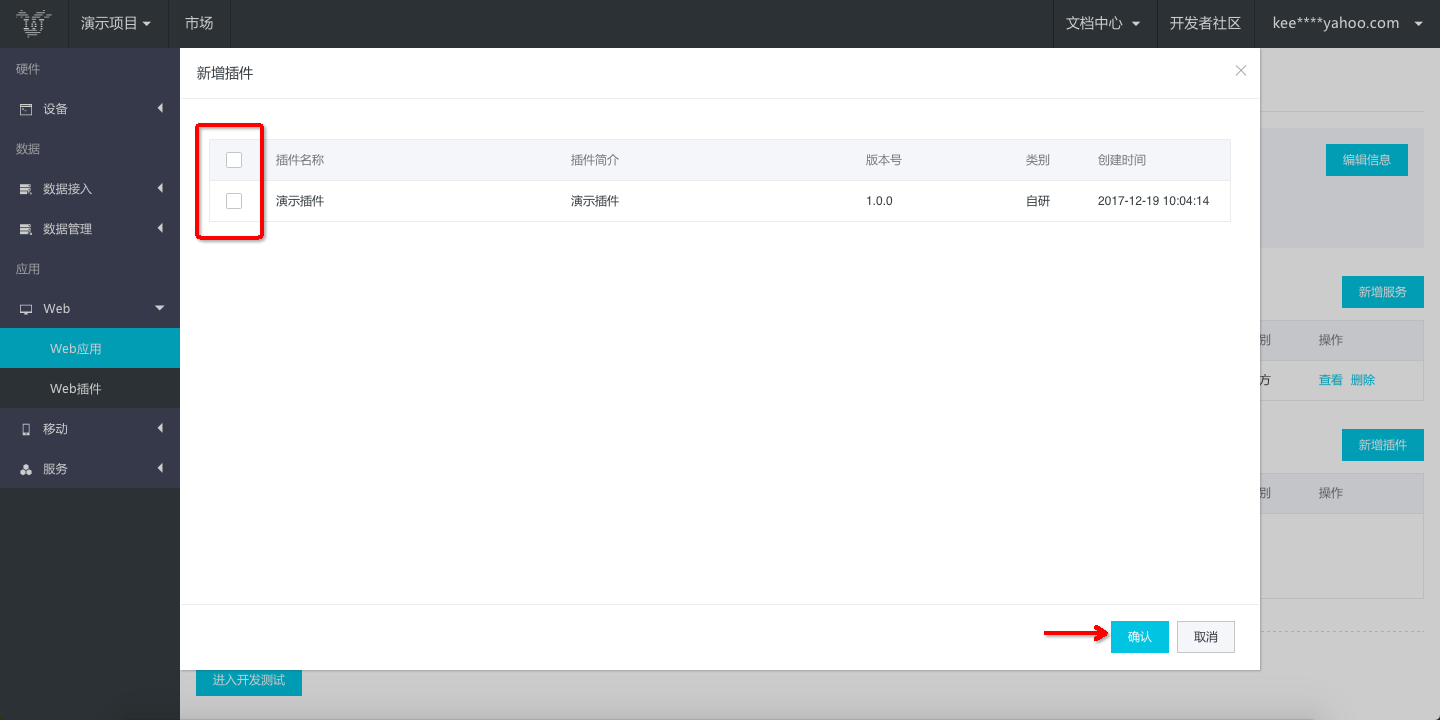Tick the checkbox for 演示插件 row
The height and width of the screenshot is (720, 1440).
[234, 201]
